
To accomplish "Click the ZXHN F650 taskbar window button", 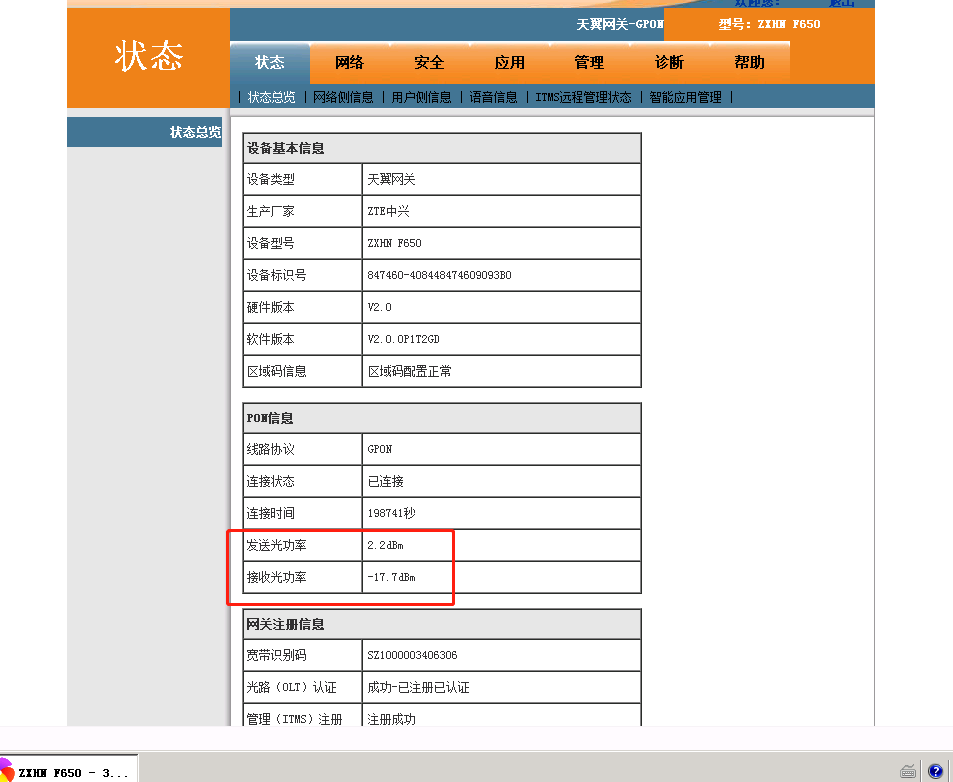I will point(73,772).
